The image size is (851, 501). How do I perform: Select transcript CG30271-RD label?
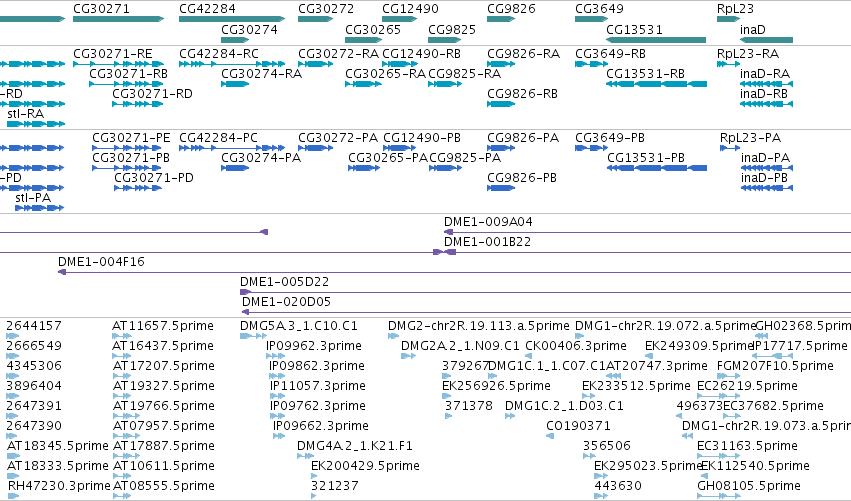[153, 94]
